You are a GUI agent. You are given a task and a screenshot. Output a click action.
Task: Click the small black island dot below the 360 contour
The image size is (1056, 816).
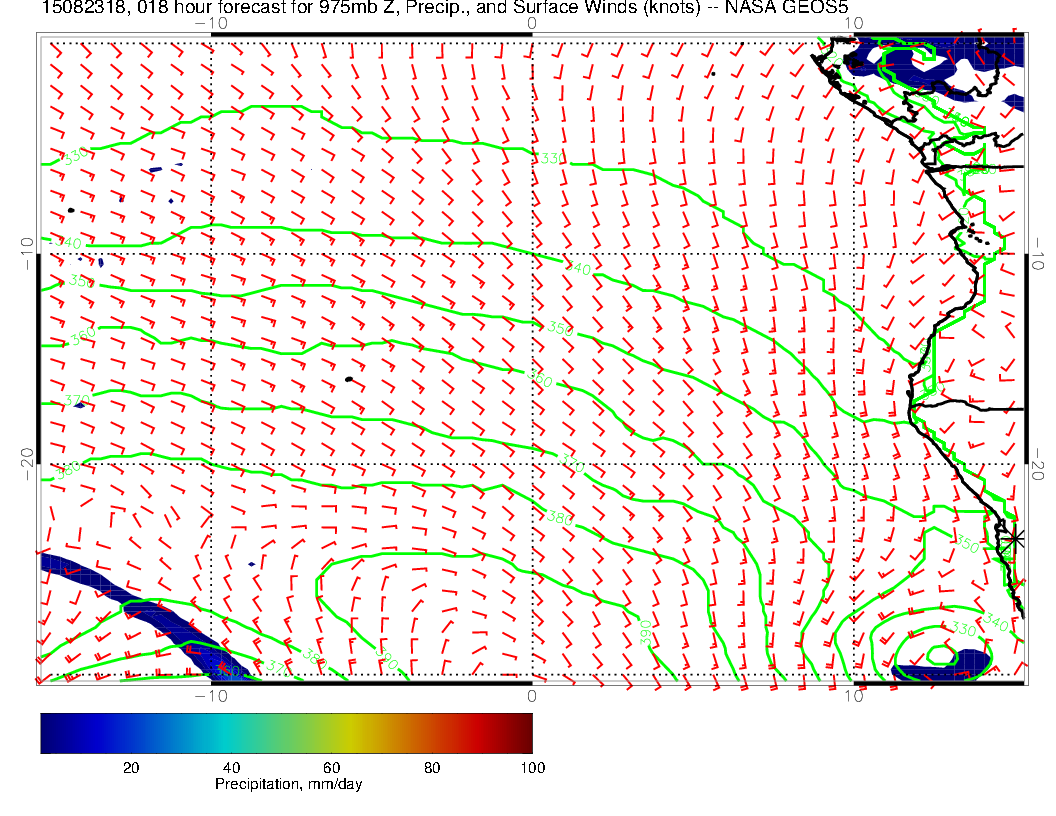click(348, 379)
